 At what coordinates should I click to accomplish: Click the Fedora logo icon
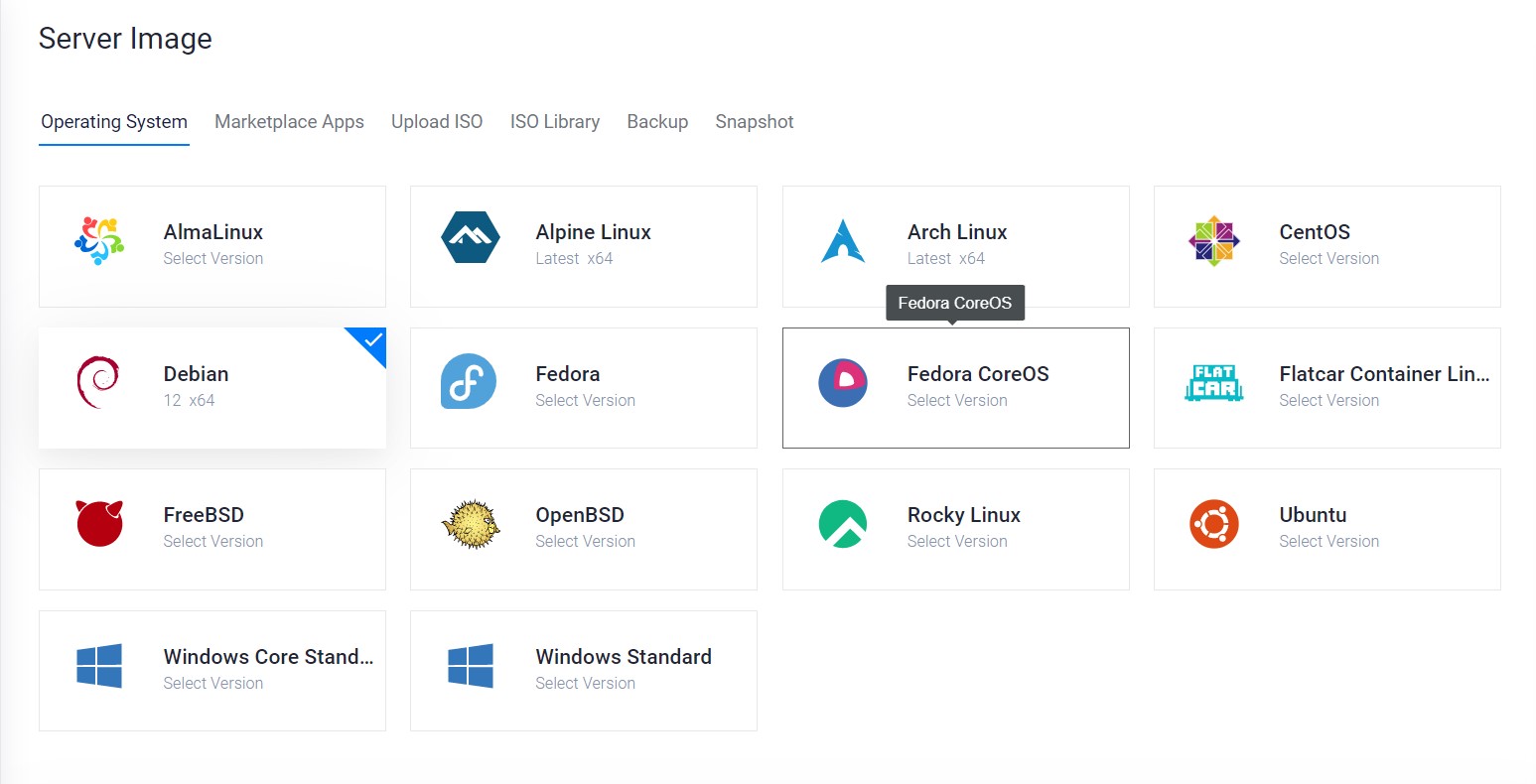[x=469, y=381]
